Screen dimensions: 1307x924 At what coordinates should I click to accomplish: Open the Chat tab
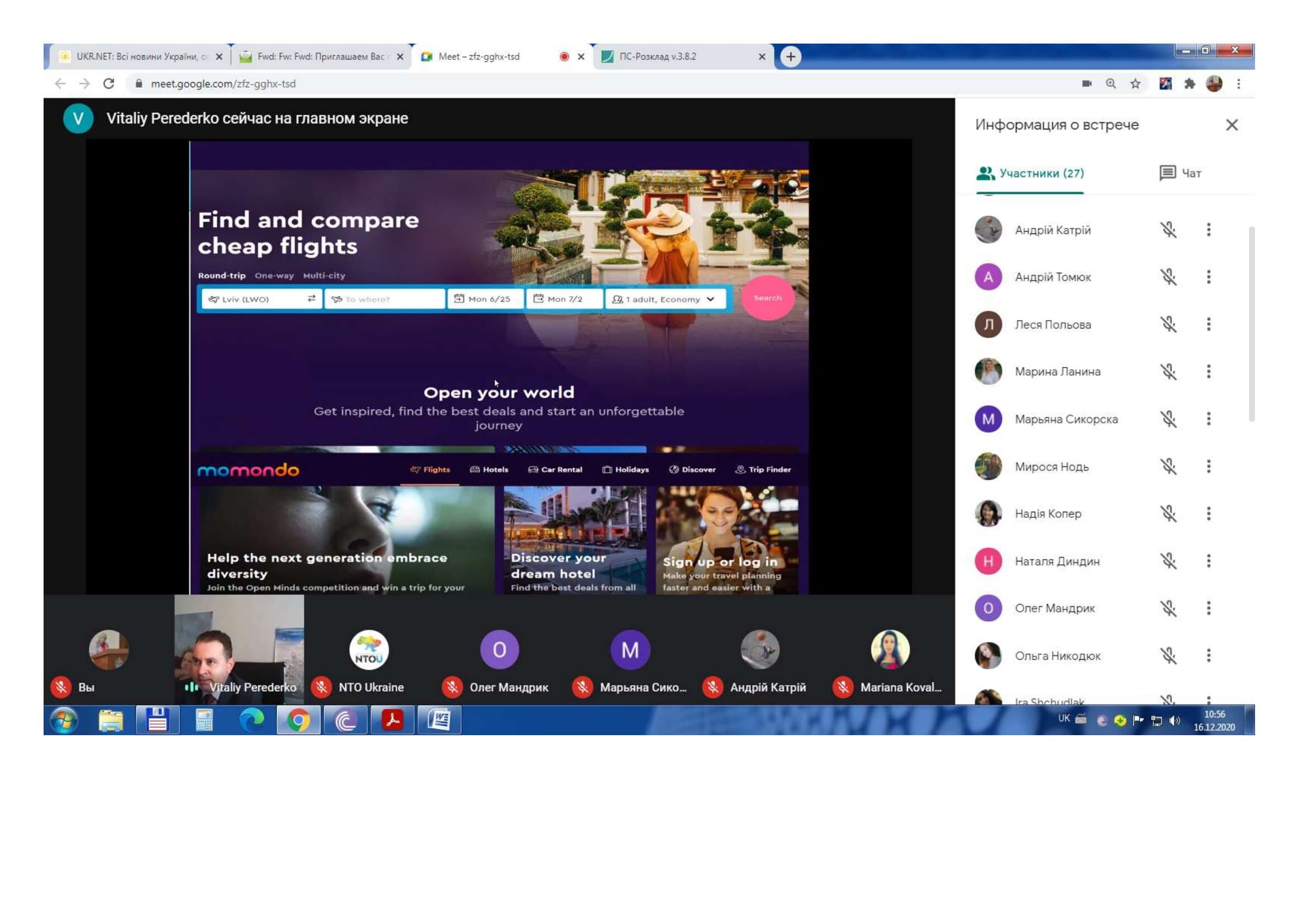1180,173
